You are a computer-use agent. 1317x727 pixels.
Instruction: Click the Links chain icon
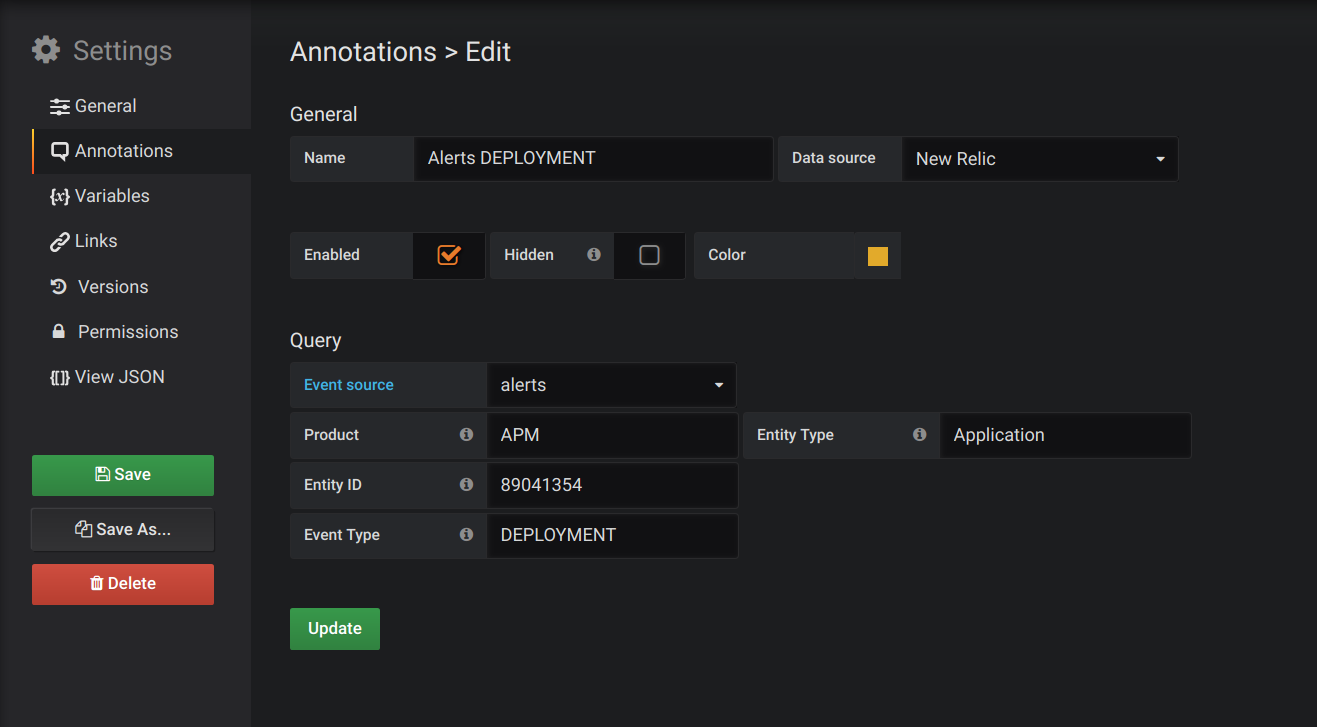[x=60, y=241]
